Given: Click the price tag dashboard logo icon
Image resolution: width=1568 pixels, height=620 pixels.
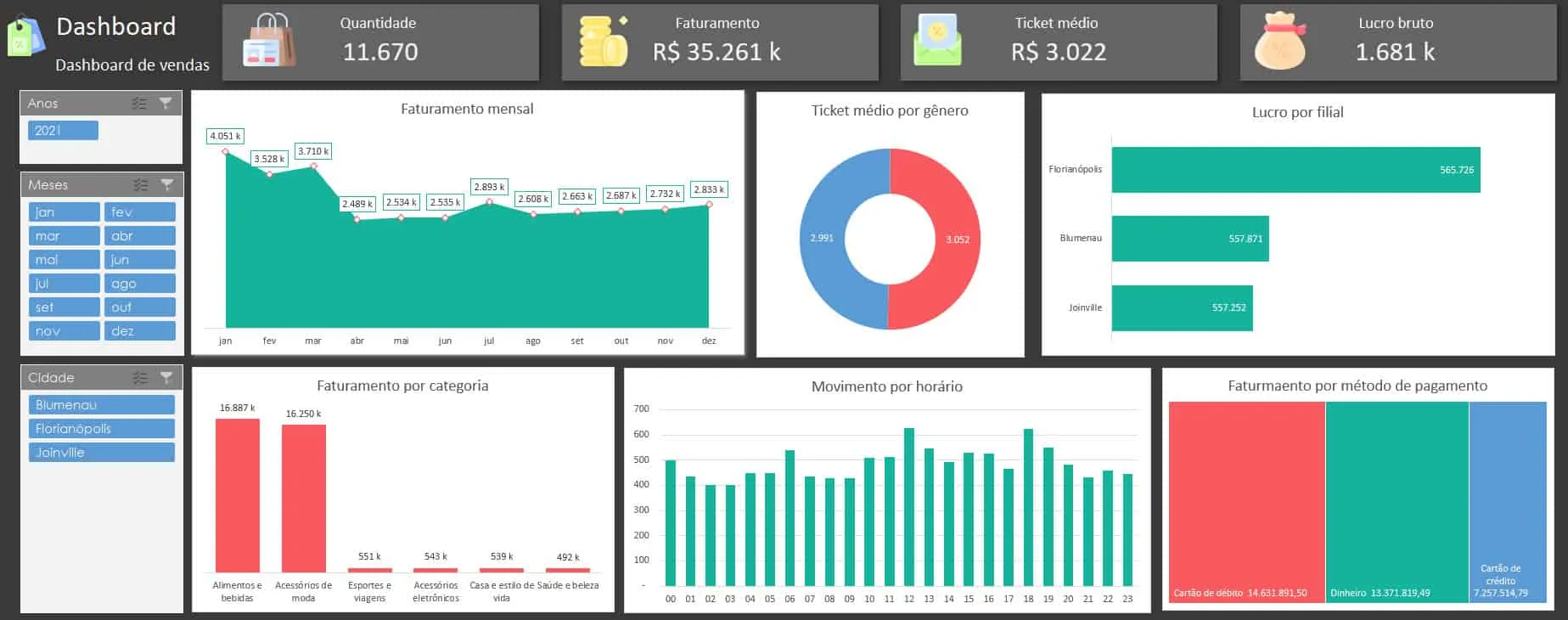Looking at the screenshot, I should click(x=25, y=37).
